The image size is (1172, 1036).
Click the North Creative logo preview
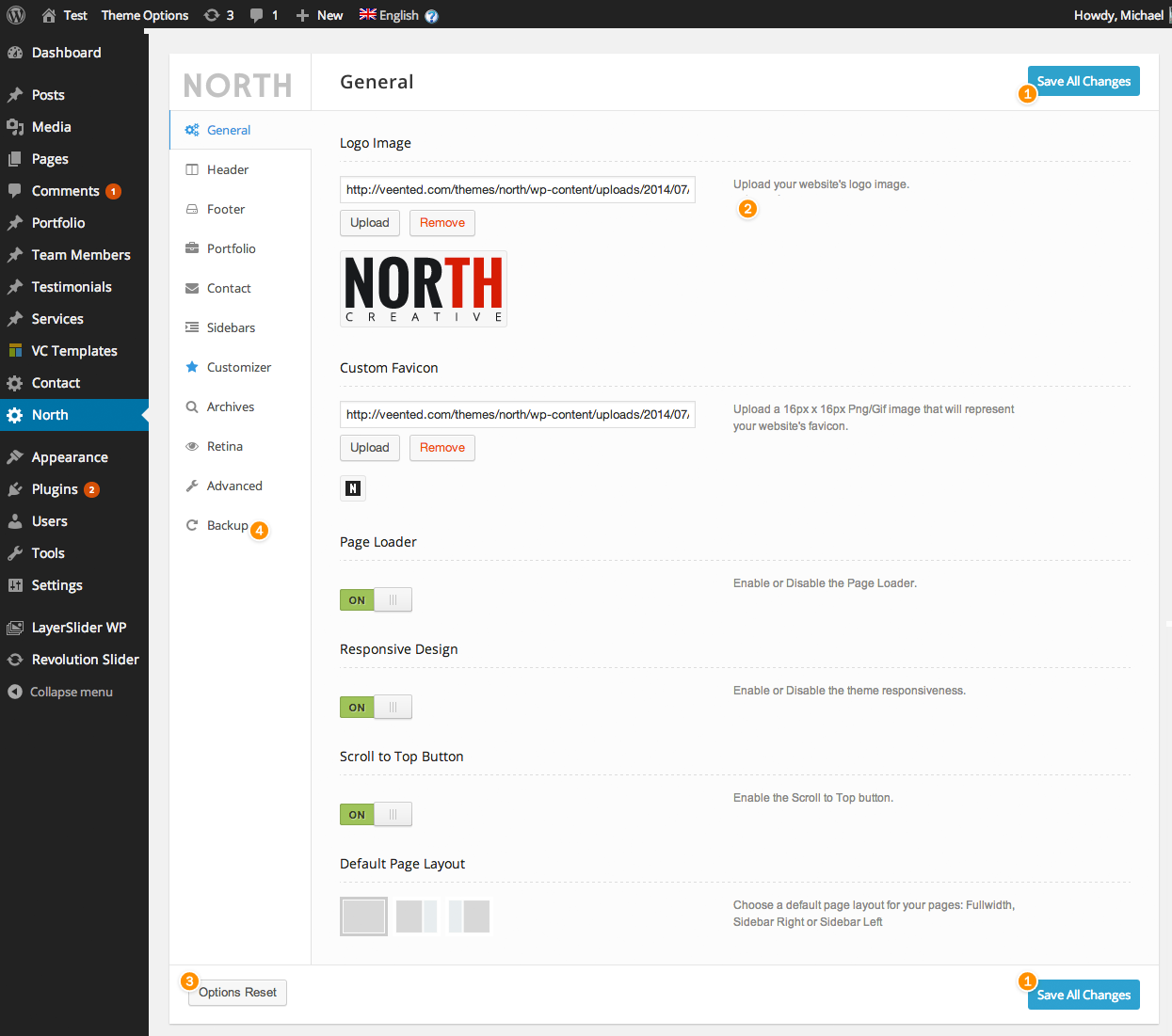coord(424,289)
